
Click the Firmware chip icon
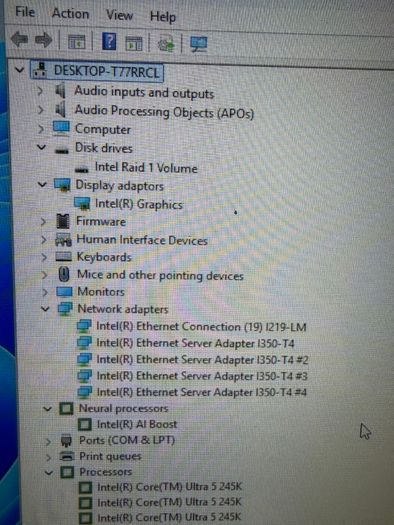[x=63, y=221]
